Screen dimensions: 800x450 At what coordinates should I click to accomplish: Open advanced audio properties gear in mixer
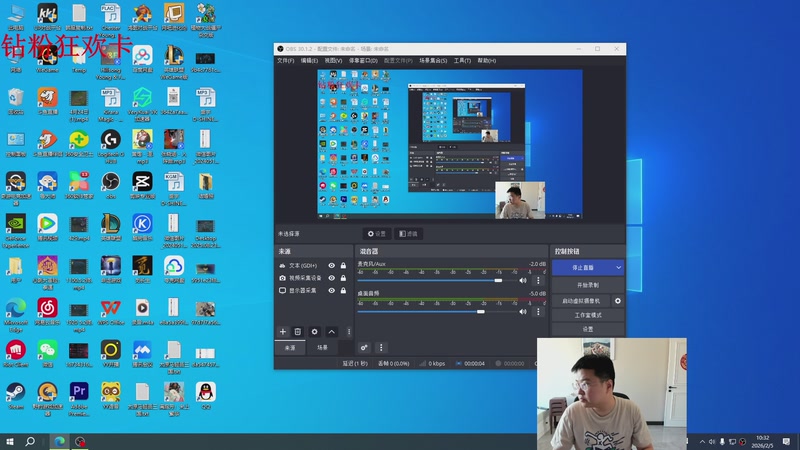tap(364, 347)
